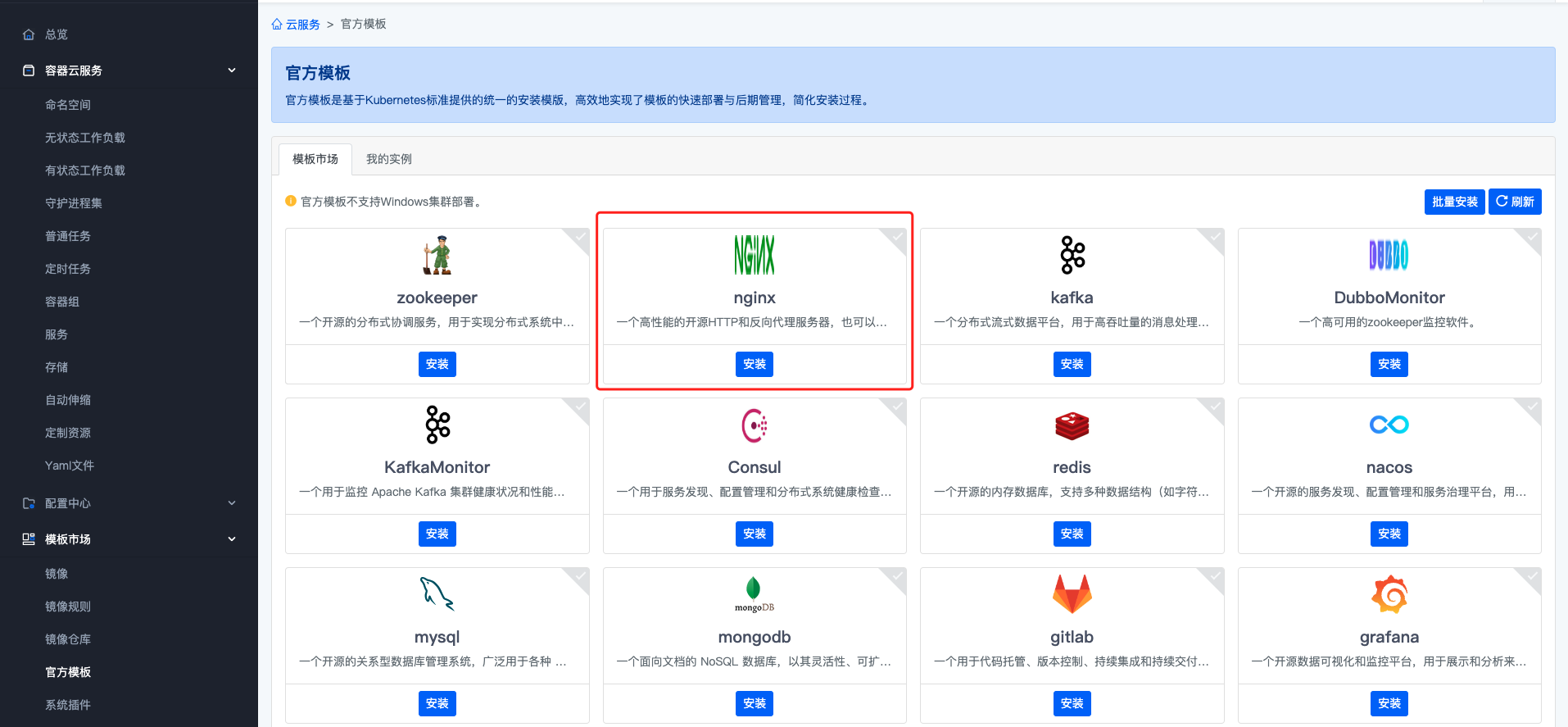Viewport: 1568px width, 727px height.
Task: Install the DubboMonitor template
Action: [x=1389, y=364]
